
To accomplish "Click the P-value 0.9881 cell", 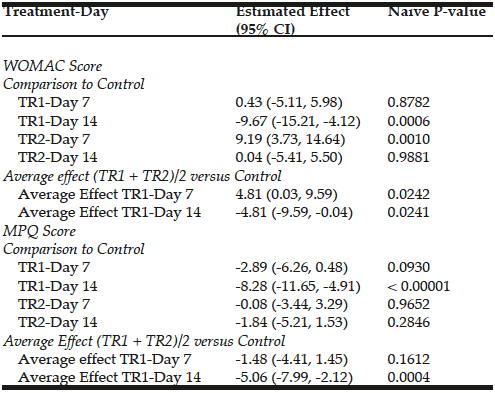I will pyautogui.click(x=408, y=157).
